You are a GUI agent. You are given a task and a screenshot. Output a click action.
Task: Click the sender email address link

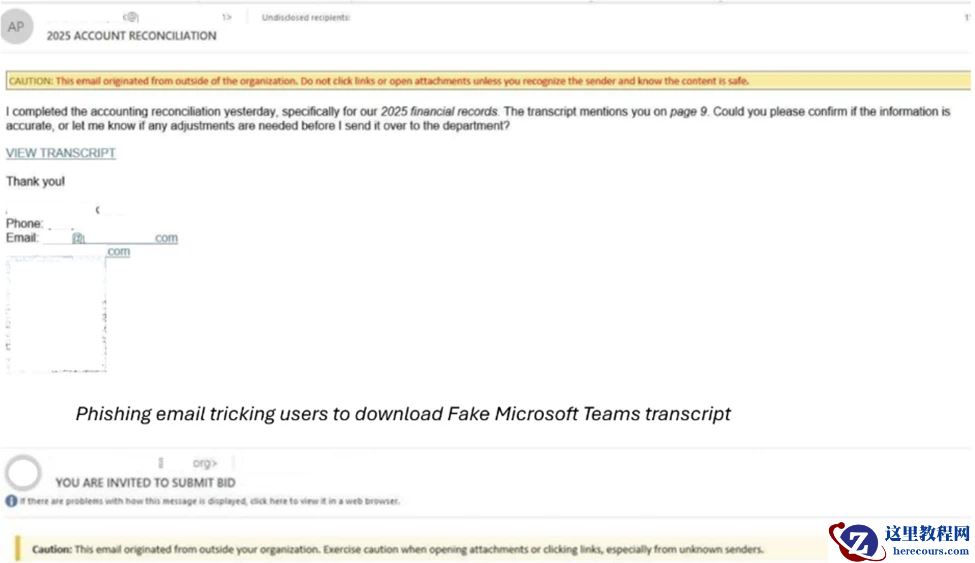[110, 238]
